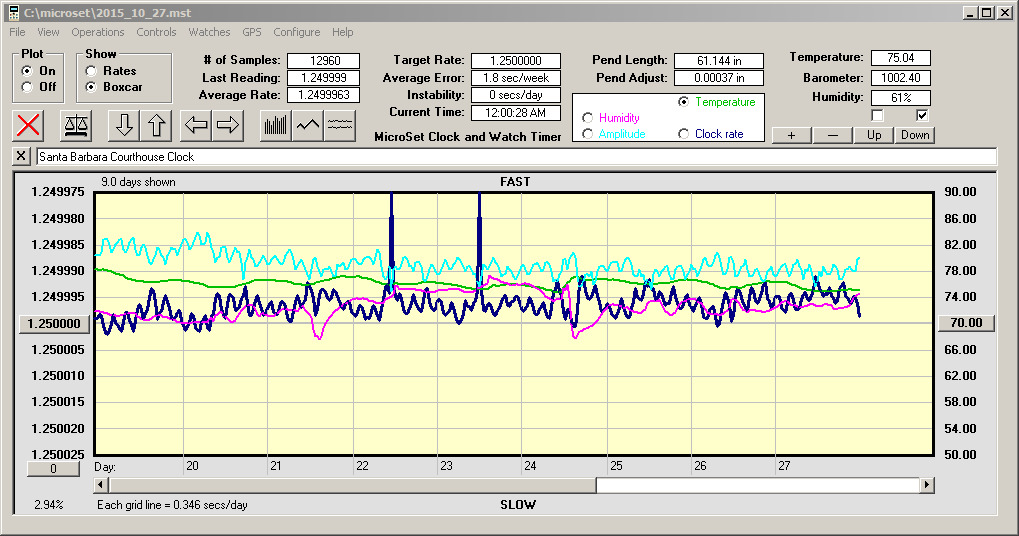The height and width of the screenshot is (536, 1019).
Task: Click the MicroSet app icon in title bar
Action: [x=13, y=12]
